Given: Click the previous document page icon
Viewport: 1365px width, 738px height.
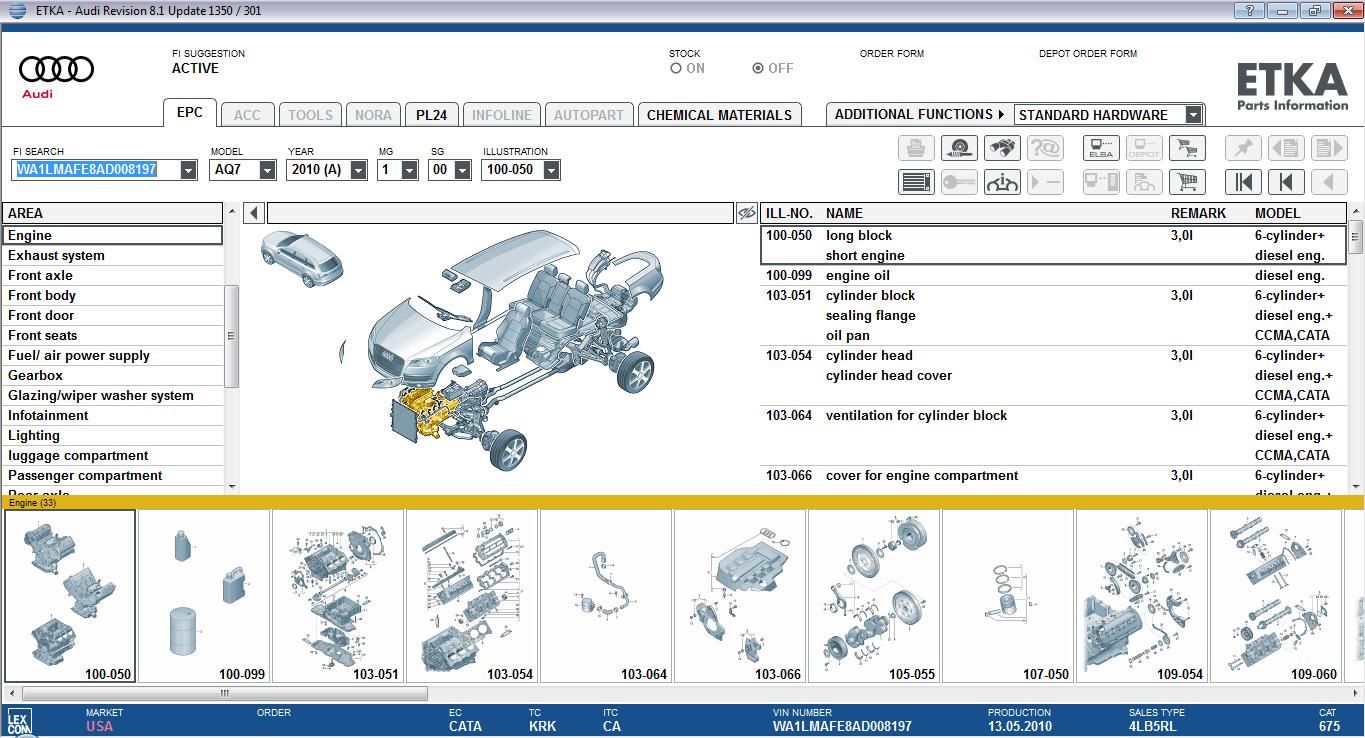Looking at the screenshot, I should 1286,148.
